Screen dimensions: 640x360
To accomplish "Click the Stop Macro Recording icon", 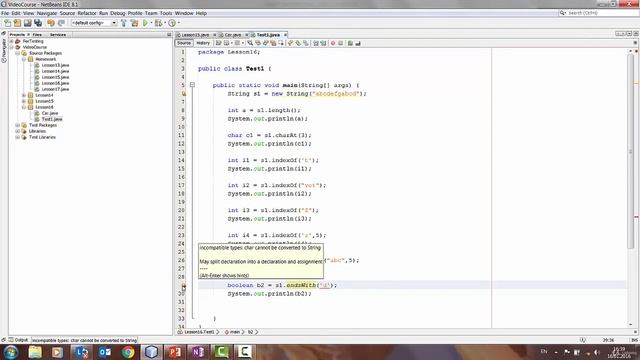I will coord(340,43).
